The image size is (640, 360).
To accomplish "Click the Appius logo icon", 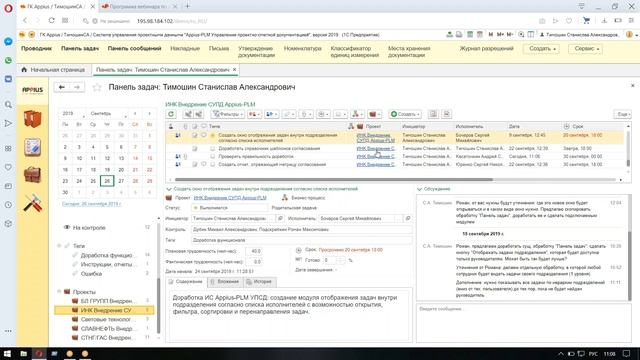I will pyautogui.click(x=33, y=90).
